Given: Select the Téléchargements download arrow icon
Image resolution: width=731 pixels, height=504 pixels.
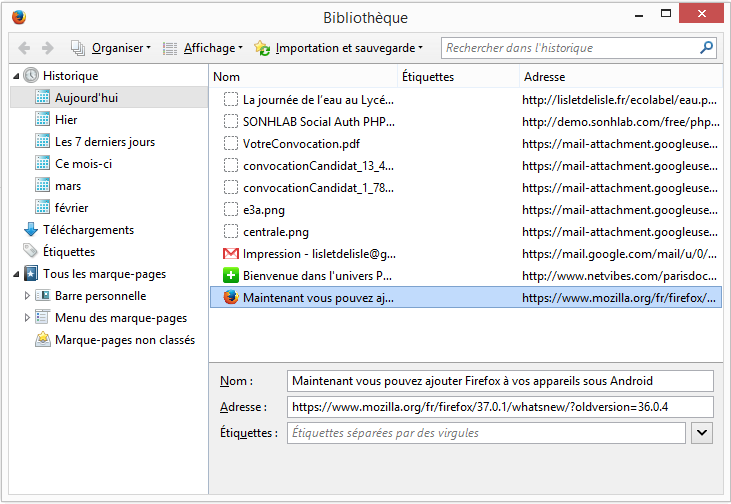Looking at the screenshot, I should click(x=31, y=230).
